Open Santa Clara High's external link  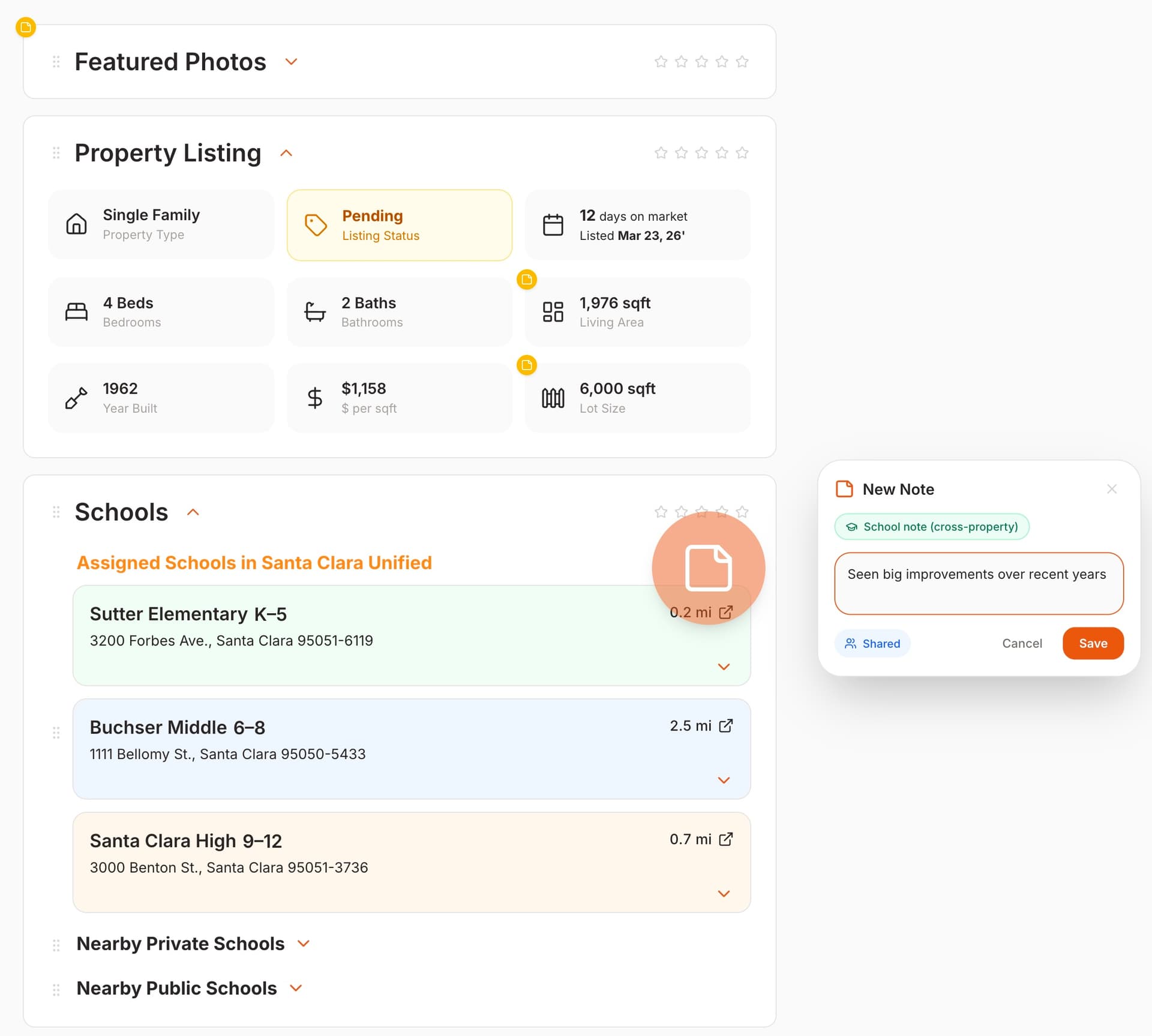pyautogui.click(x=726, y=839)
